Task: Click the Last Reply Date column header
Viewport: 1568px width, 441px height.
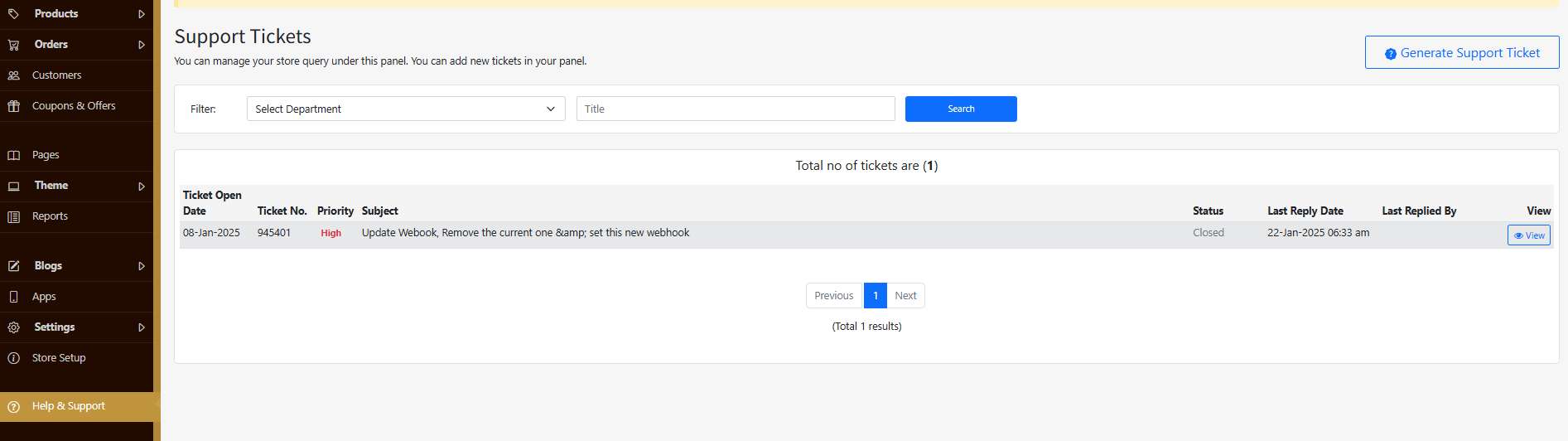Action: coord(1305,211)
